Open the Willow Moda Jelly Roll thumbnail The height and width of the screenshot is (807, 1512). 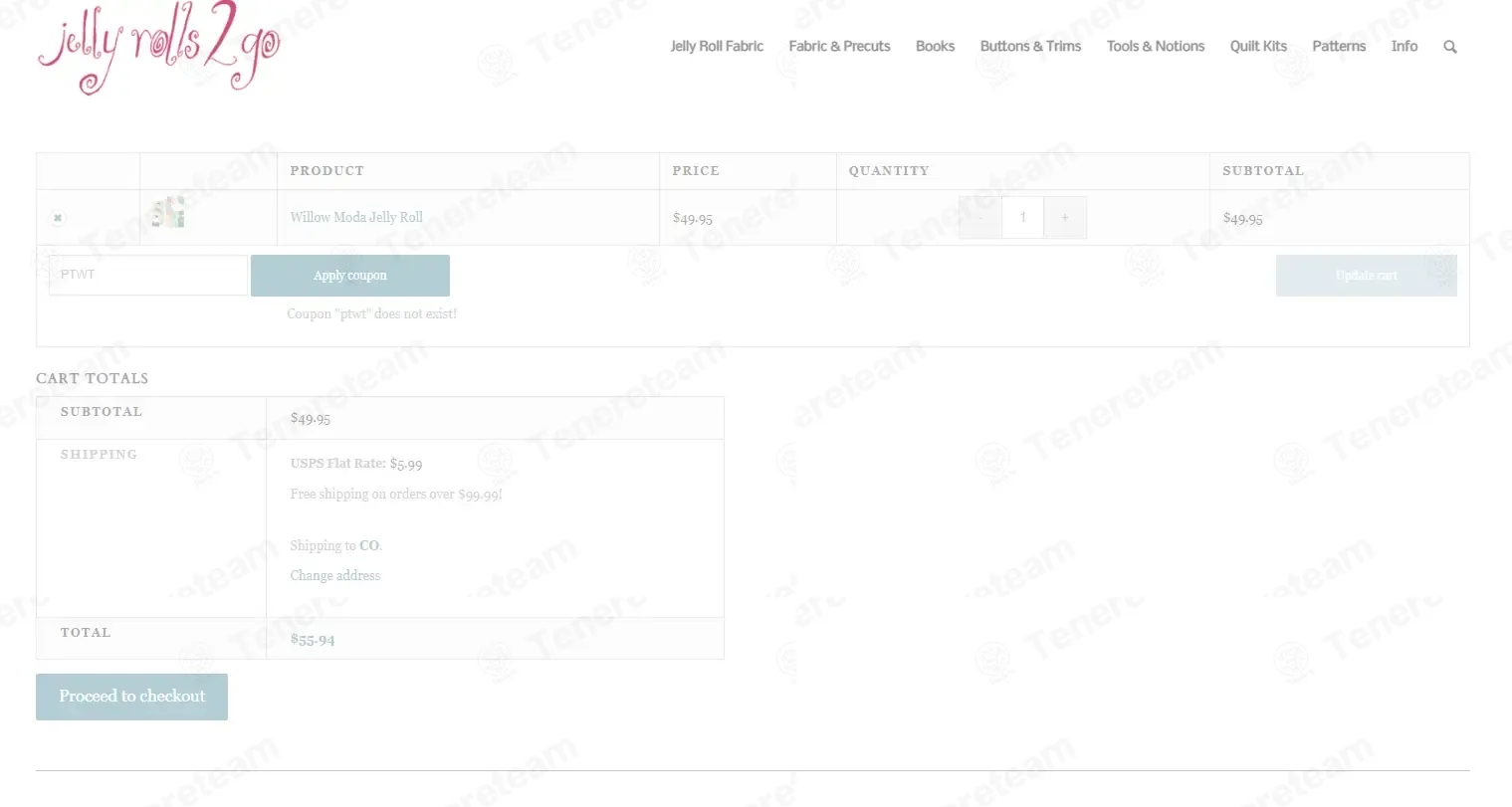tap(166, 213)
